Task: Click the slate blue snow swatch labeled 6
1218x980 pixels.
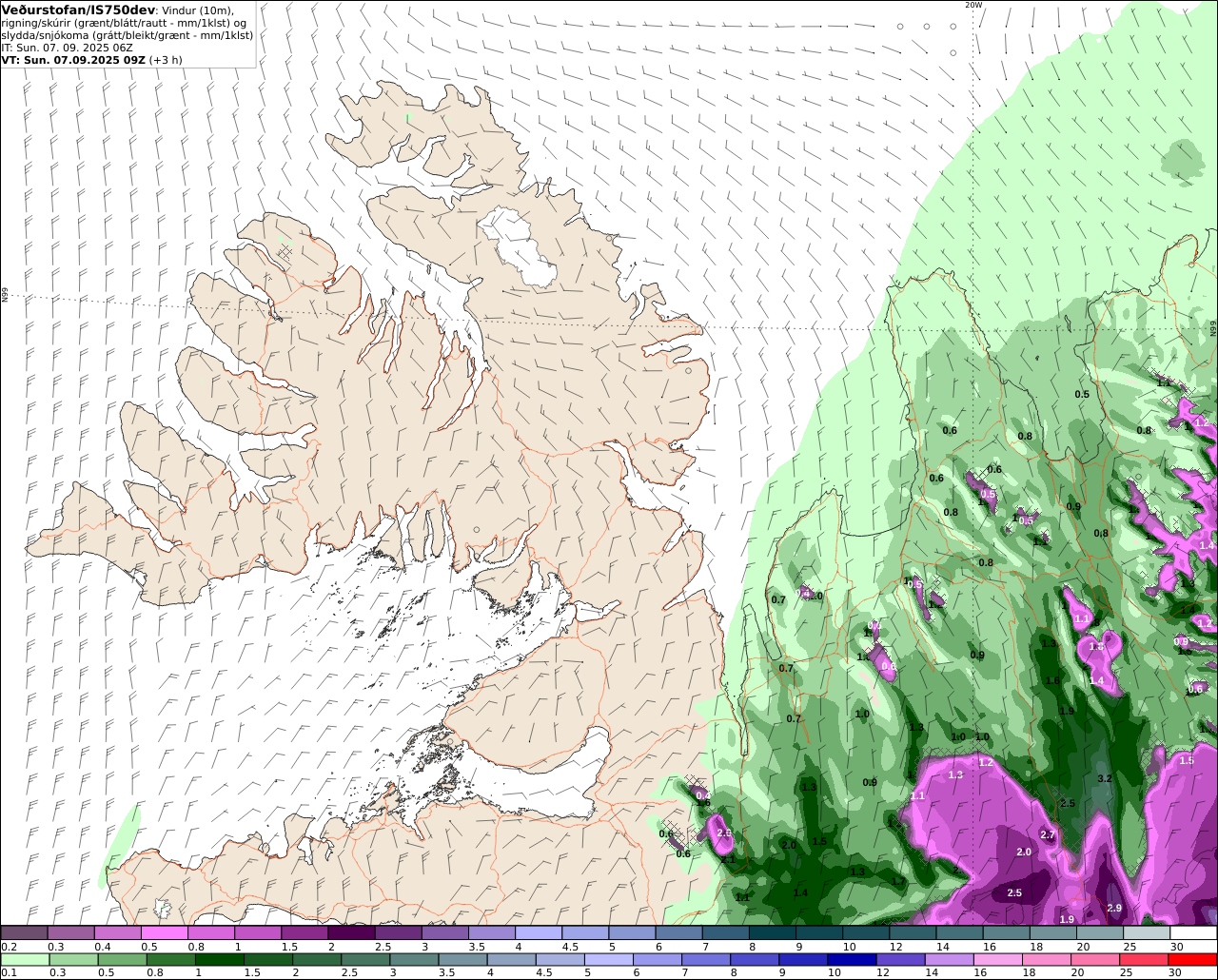Action: click(679, 933)
